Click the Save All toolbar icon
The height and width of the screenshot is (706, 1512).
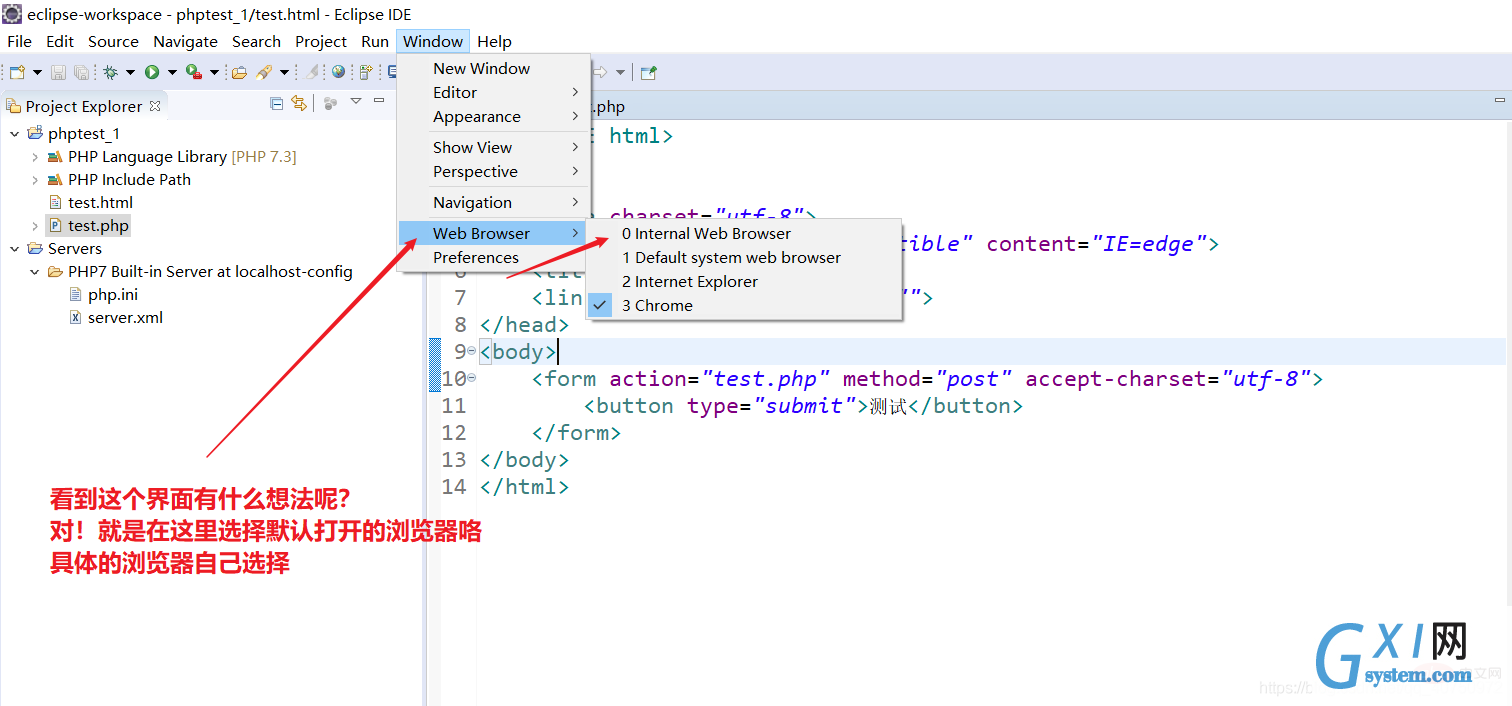click(x=80, y=72)
